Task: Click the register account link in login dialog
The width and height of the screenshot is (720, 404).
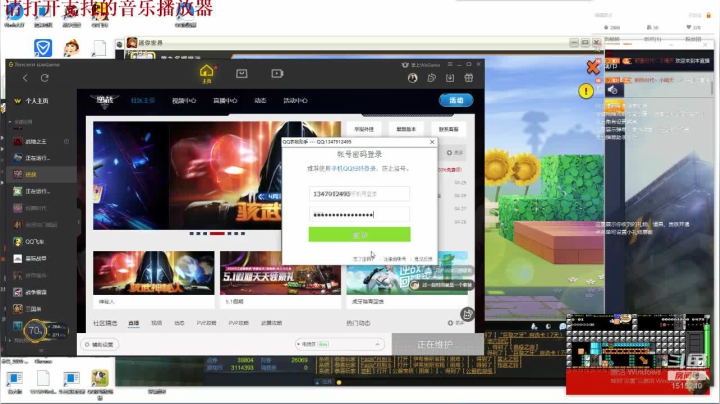Action: click(394, 259)
